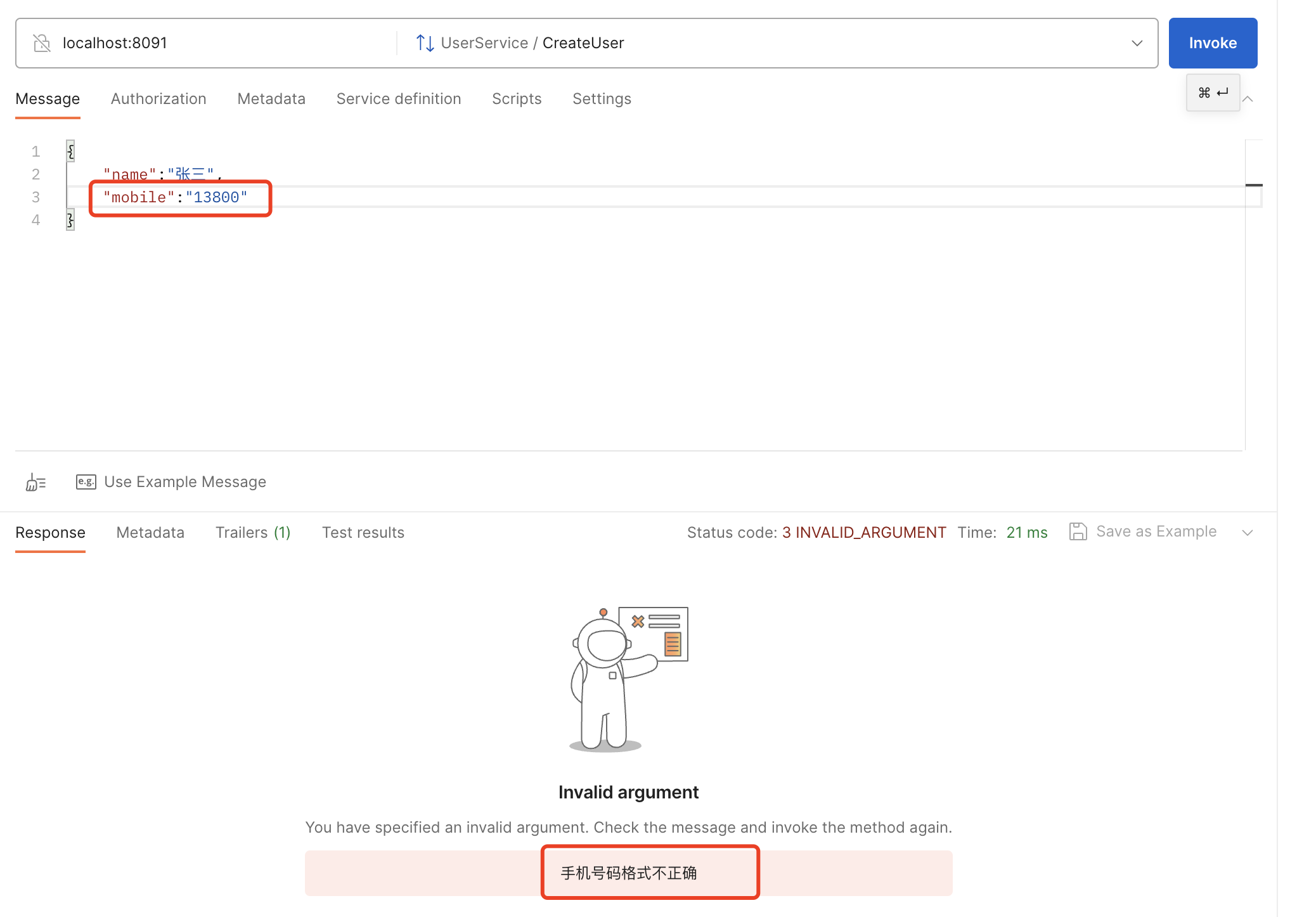Open the Save as Example options chevron
1316x917 pixels.
tap(1248, 533)
